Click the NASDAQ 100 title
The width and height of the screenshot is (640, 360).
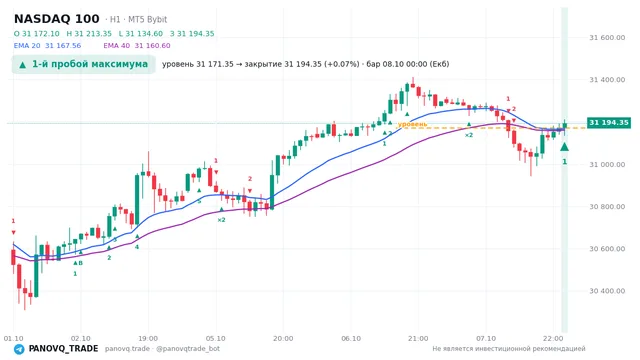(x=57, y=19)
